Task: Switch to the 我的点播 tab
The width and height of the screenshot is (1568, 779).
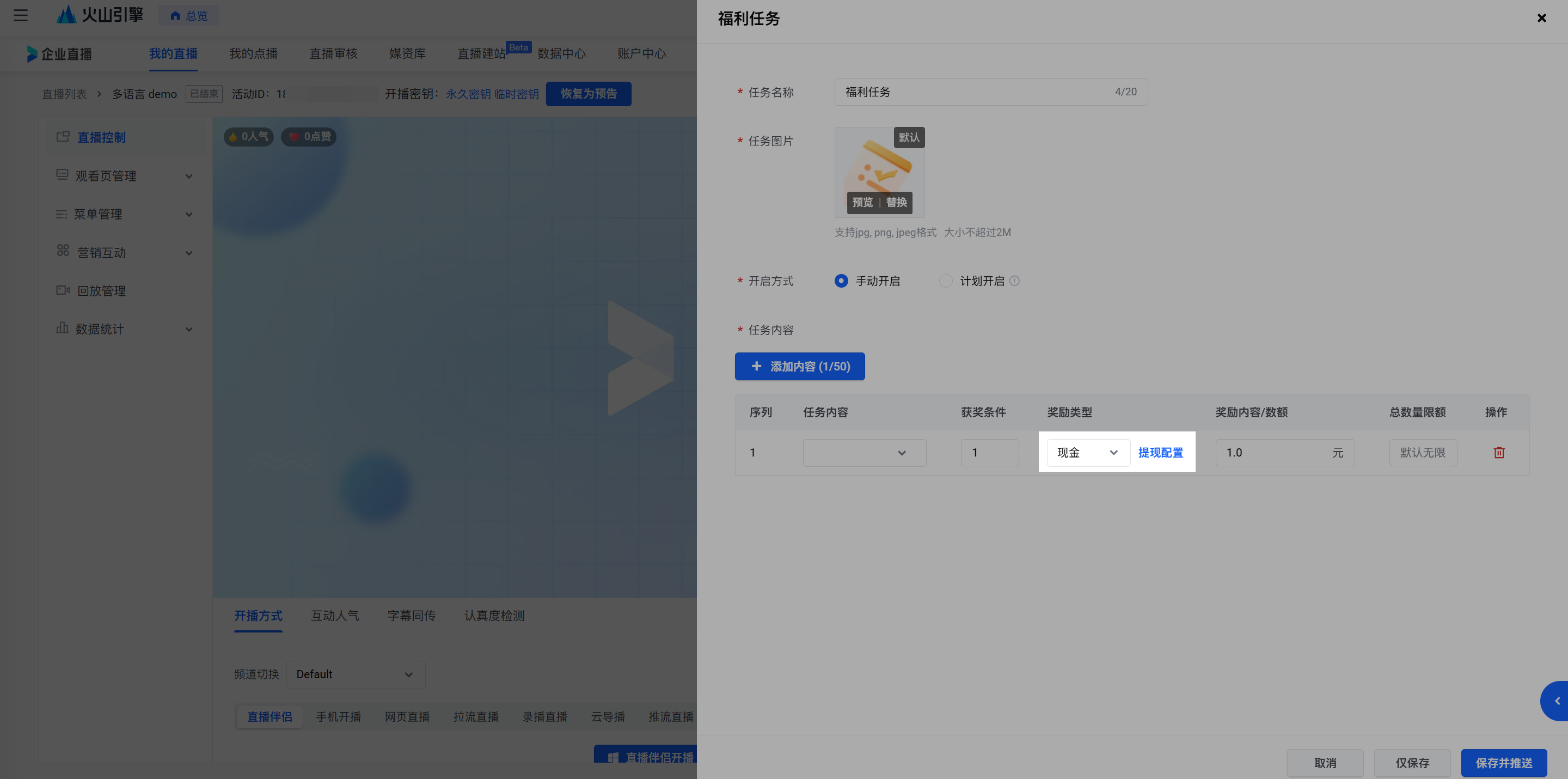Action: click(253, 53)
